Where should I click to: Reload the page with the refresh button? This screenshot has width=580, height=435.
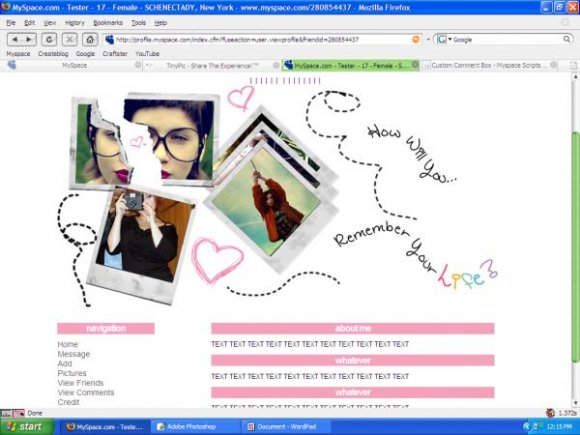point(49,39)
